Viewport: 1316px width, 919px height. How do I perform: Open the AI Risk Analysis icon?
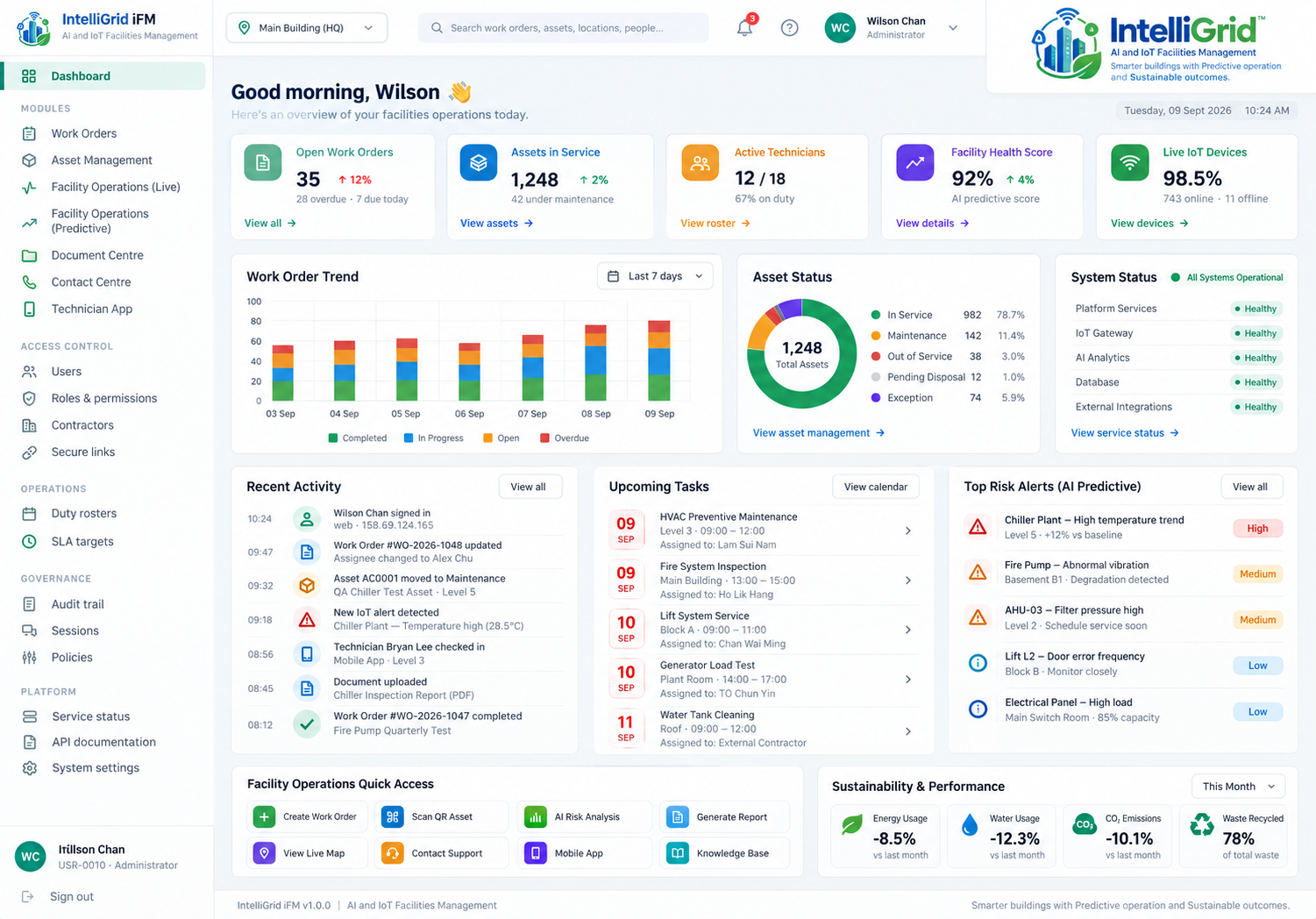pos(535,816)
